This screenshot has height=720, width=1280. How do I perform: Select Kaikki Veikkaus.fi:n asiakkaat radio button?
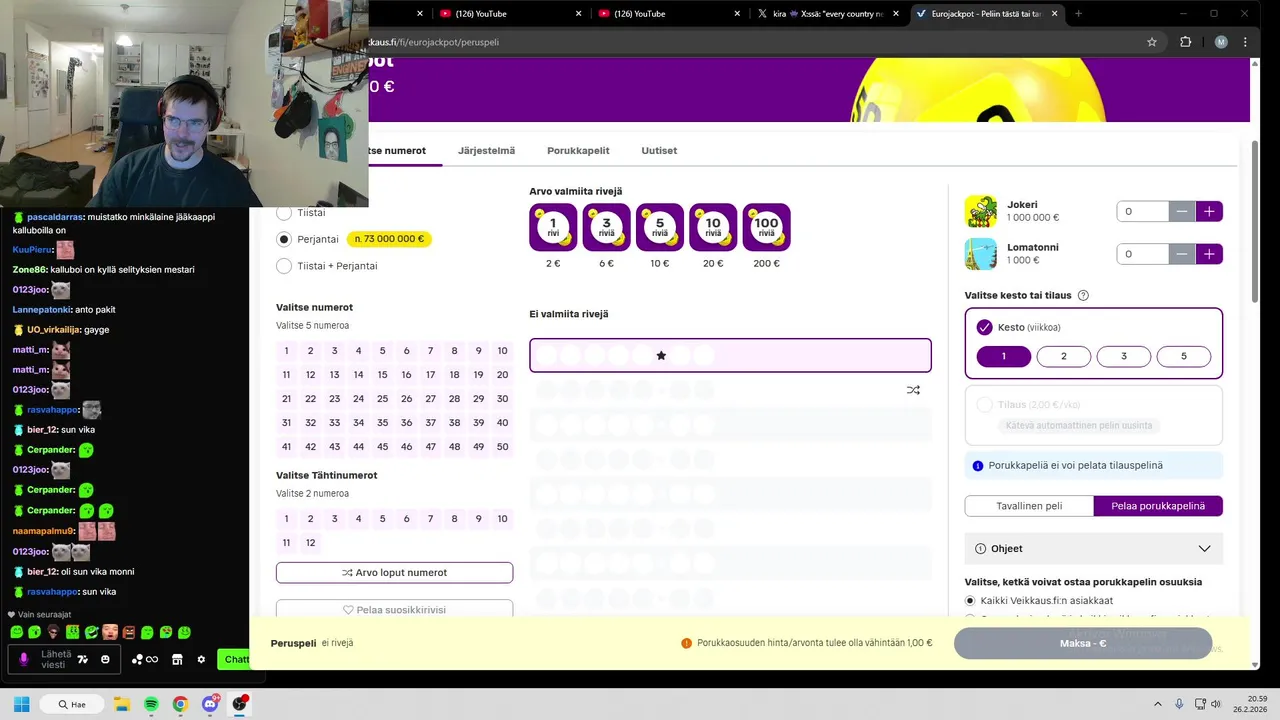click(x=970, y=600)
